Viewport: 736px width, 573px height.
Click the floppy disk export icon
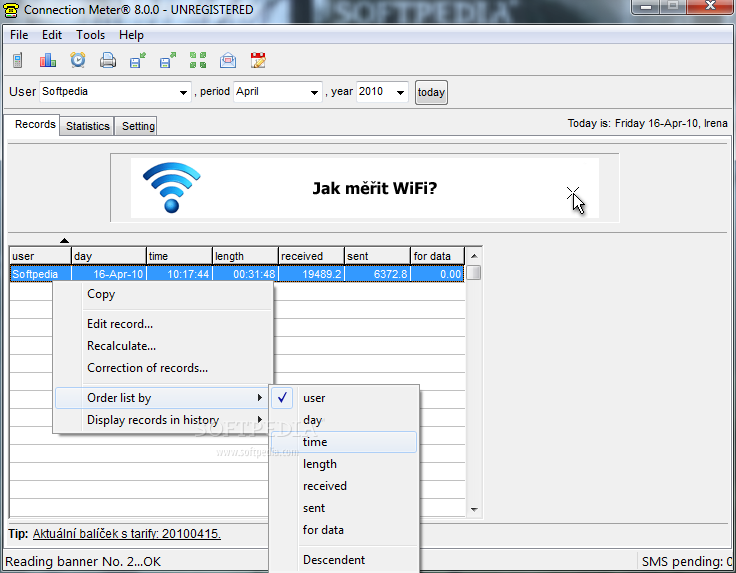click(168, 60)
